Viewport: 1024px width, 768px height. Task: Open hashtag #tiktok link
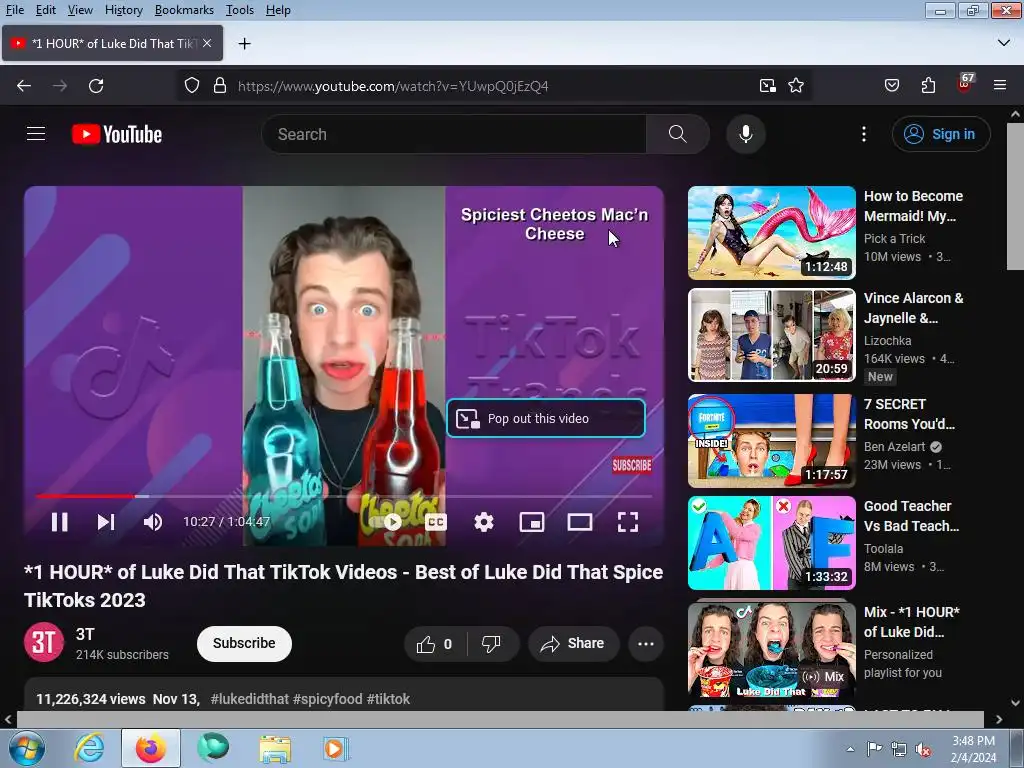(389, 699)
